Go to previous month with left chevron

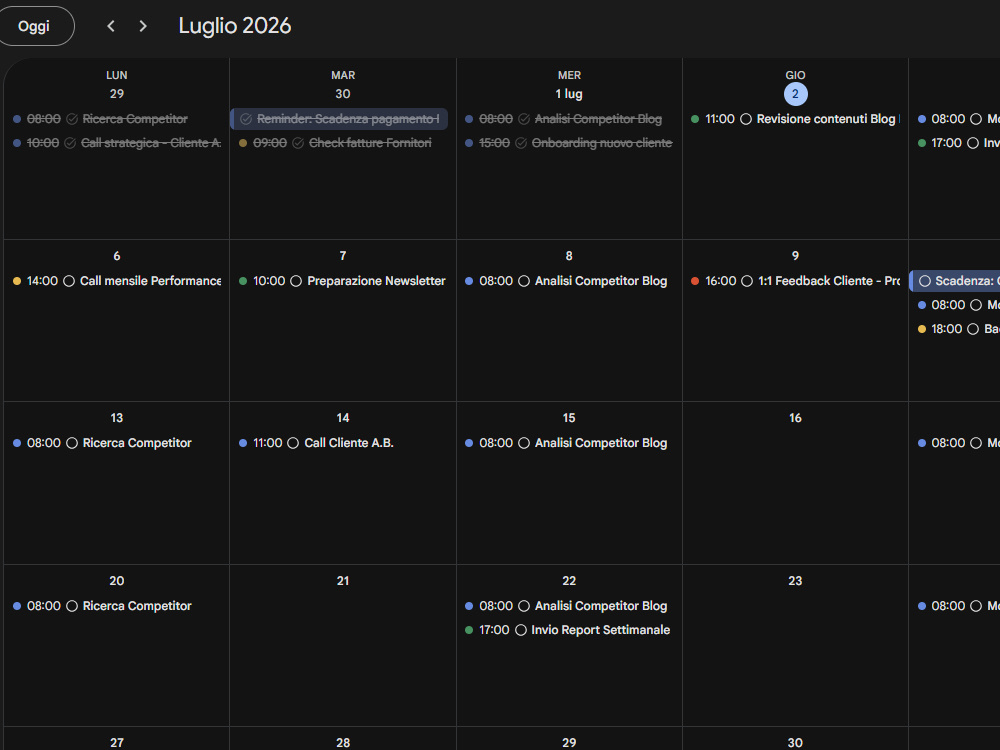pos(111,26)
